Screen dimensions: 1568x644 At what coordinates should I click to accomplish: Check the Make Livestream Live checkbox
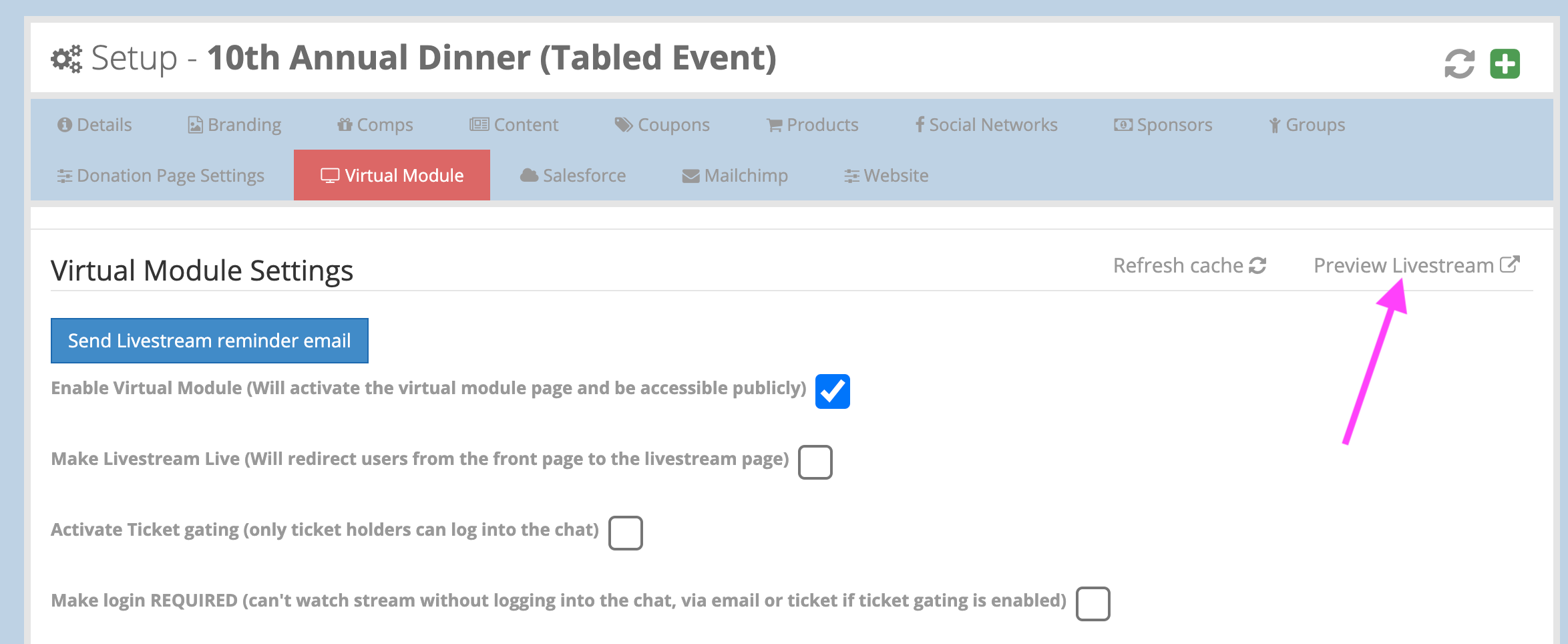(x=815, y=462)
